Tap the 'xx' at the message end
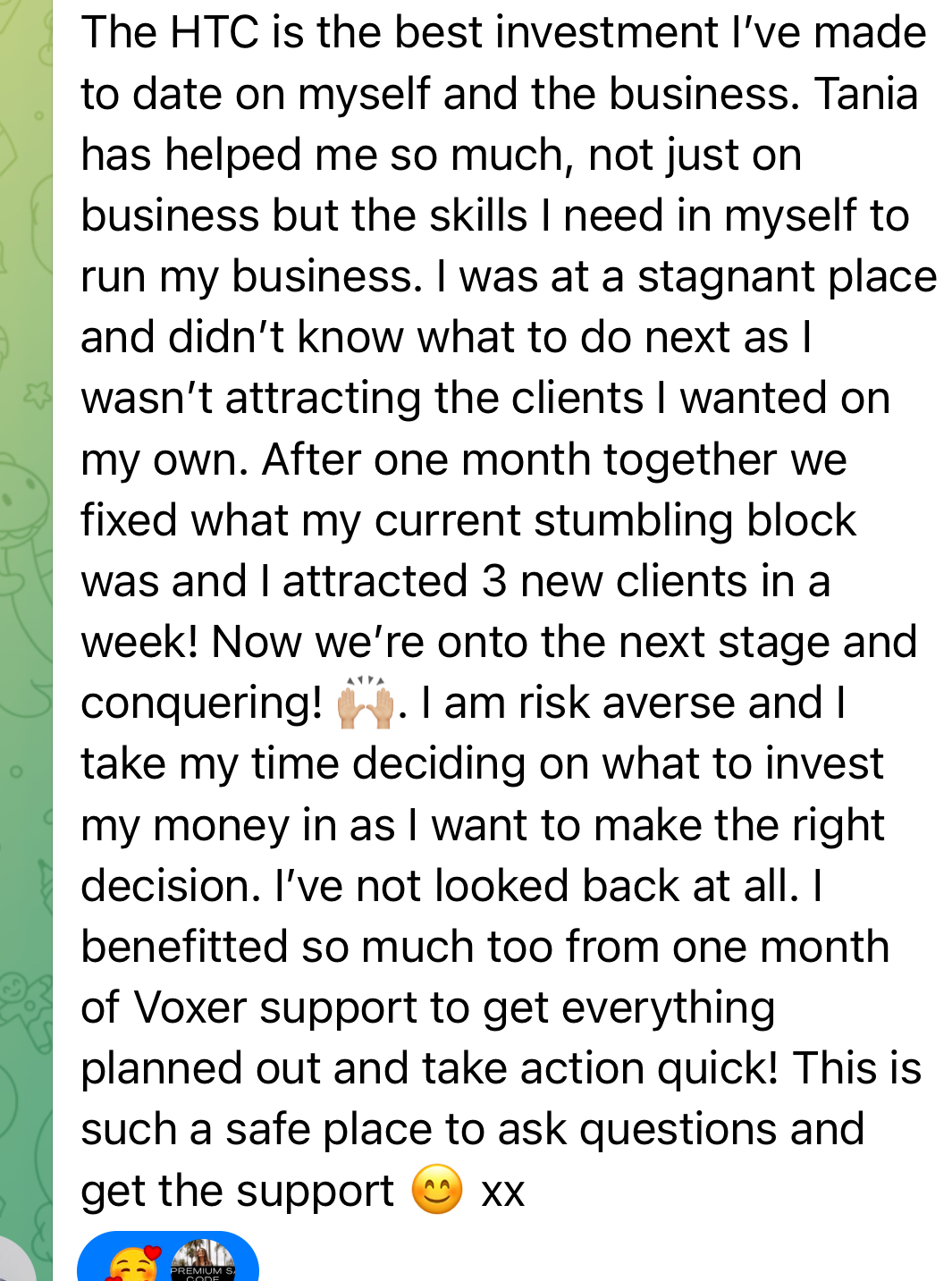 pyautogui.click(x=502, y=1192)
